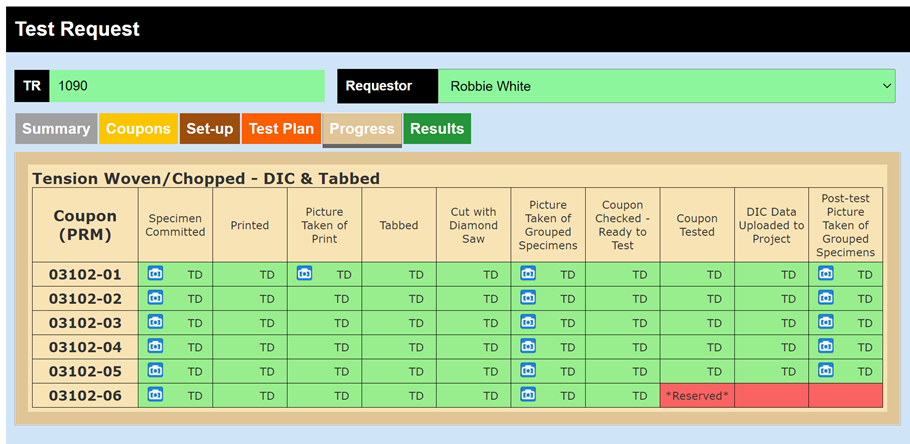Click TD in Diamond Saw cell for 03102-04

[x=490, y=348]
